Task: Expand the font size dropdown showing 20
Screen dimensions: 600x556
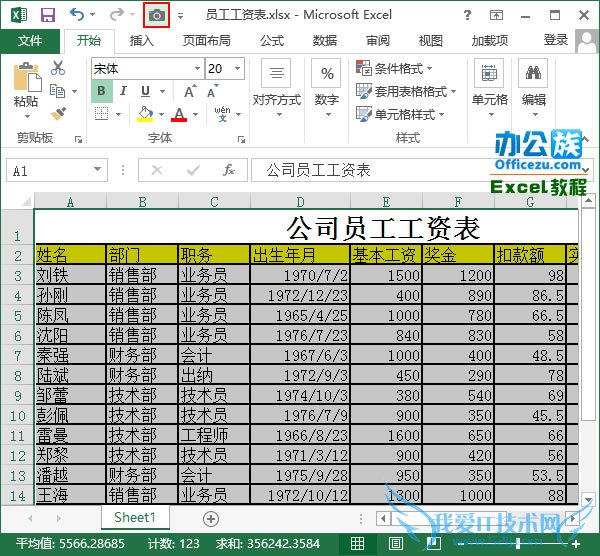Action: [x=243, y=69]
